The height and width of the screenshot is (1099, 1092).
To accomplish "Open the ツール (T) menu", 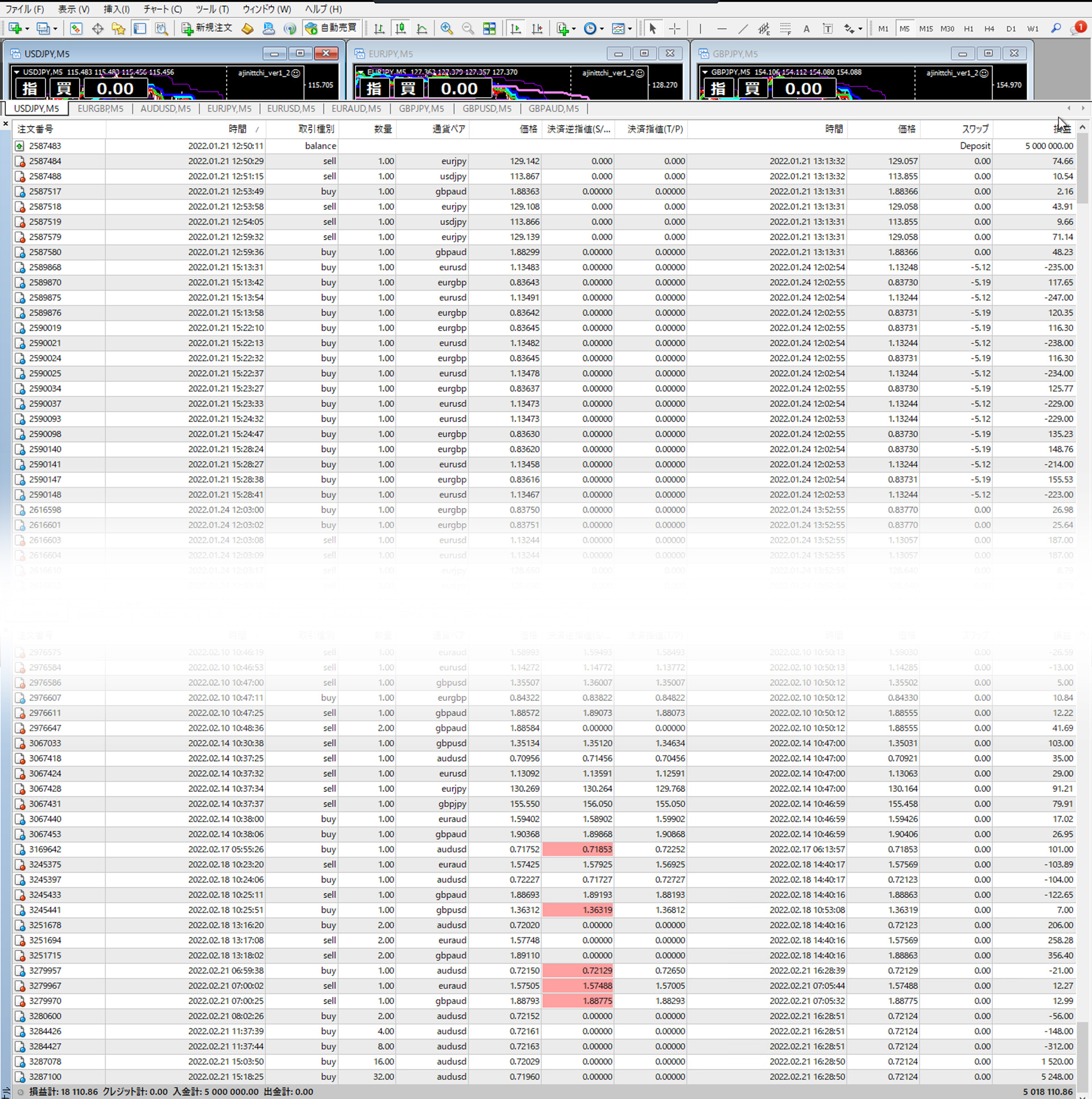I will pyautogui.click(x=212, y=9).
